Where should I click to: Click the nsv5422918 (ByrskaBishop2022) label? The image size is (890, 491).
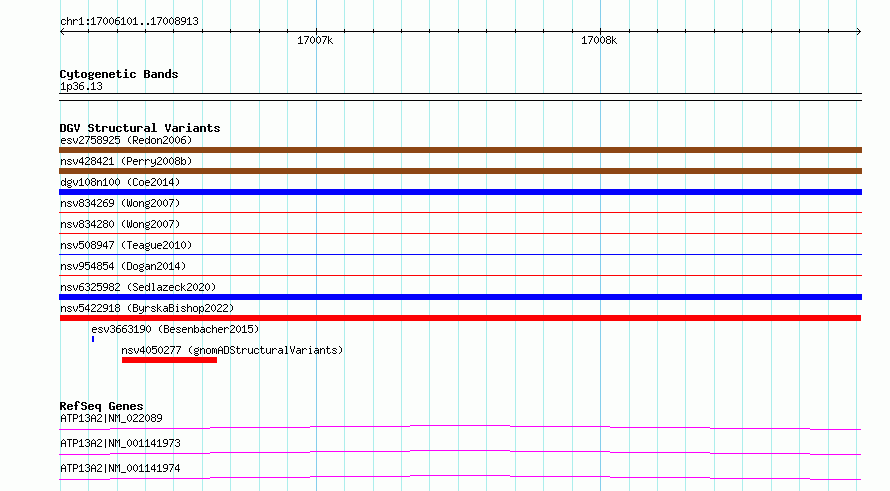pos(147,308)
